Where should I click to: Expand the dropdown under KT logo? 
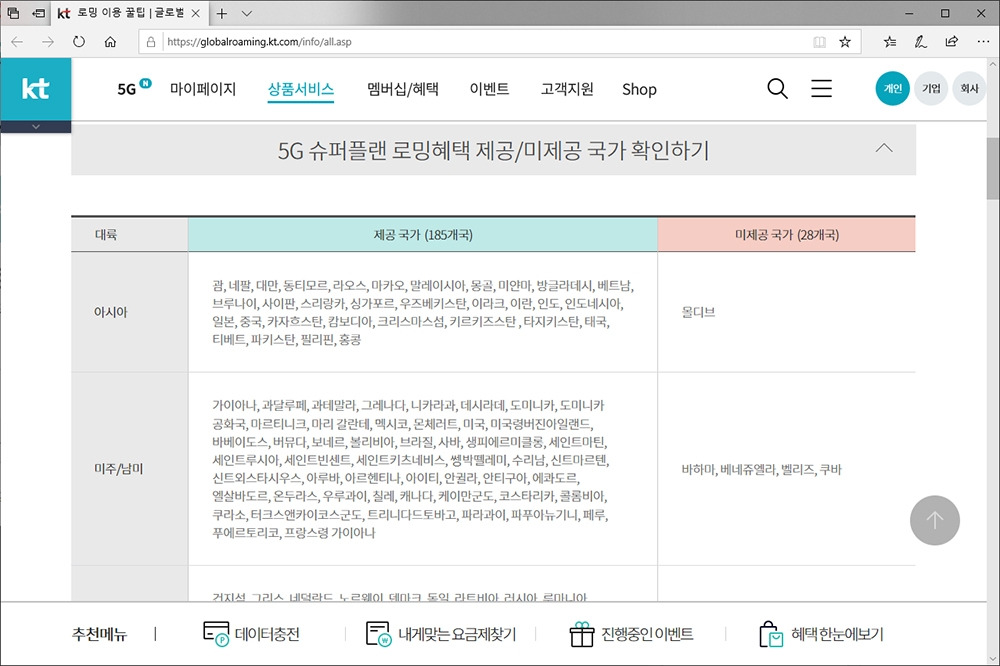click(x=36, y=126)
